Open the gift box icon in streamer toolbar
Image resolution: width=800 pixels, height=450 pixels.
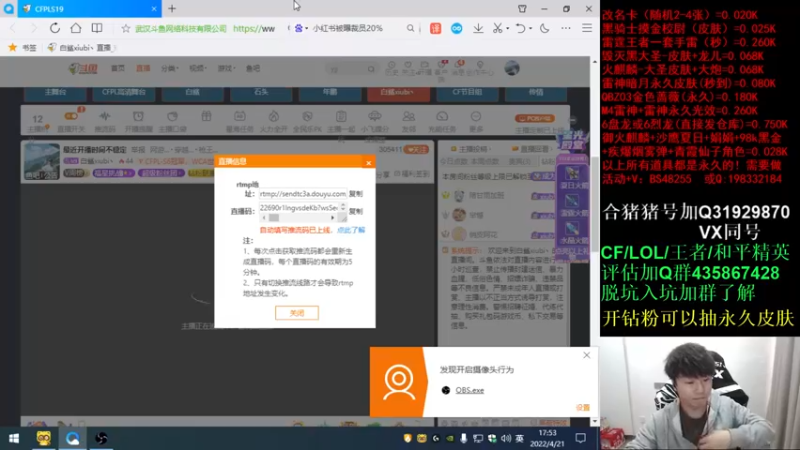pyautogui.click(x=206, y=117)
